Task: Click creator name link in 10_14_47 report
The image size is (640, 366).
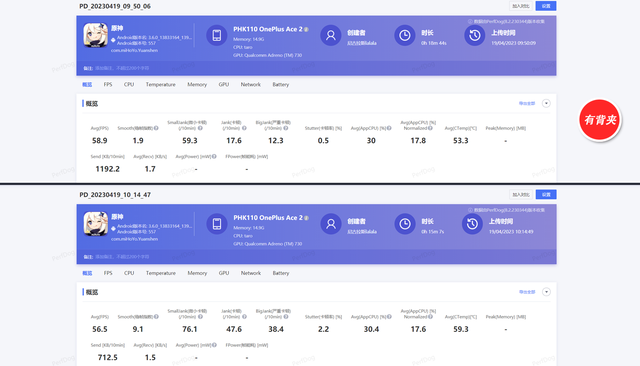Action: 362,231
